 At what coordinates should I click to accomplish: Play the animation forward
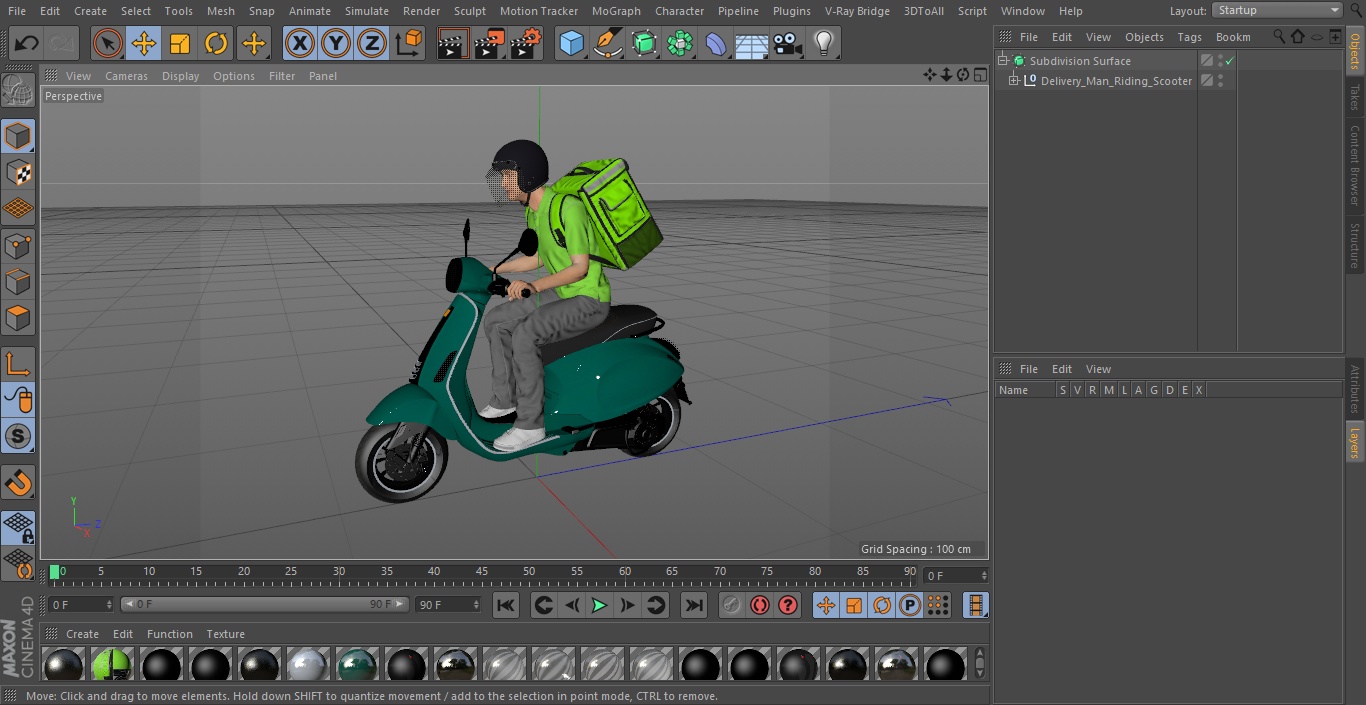pos(599,605)
